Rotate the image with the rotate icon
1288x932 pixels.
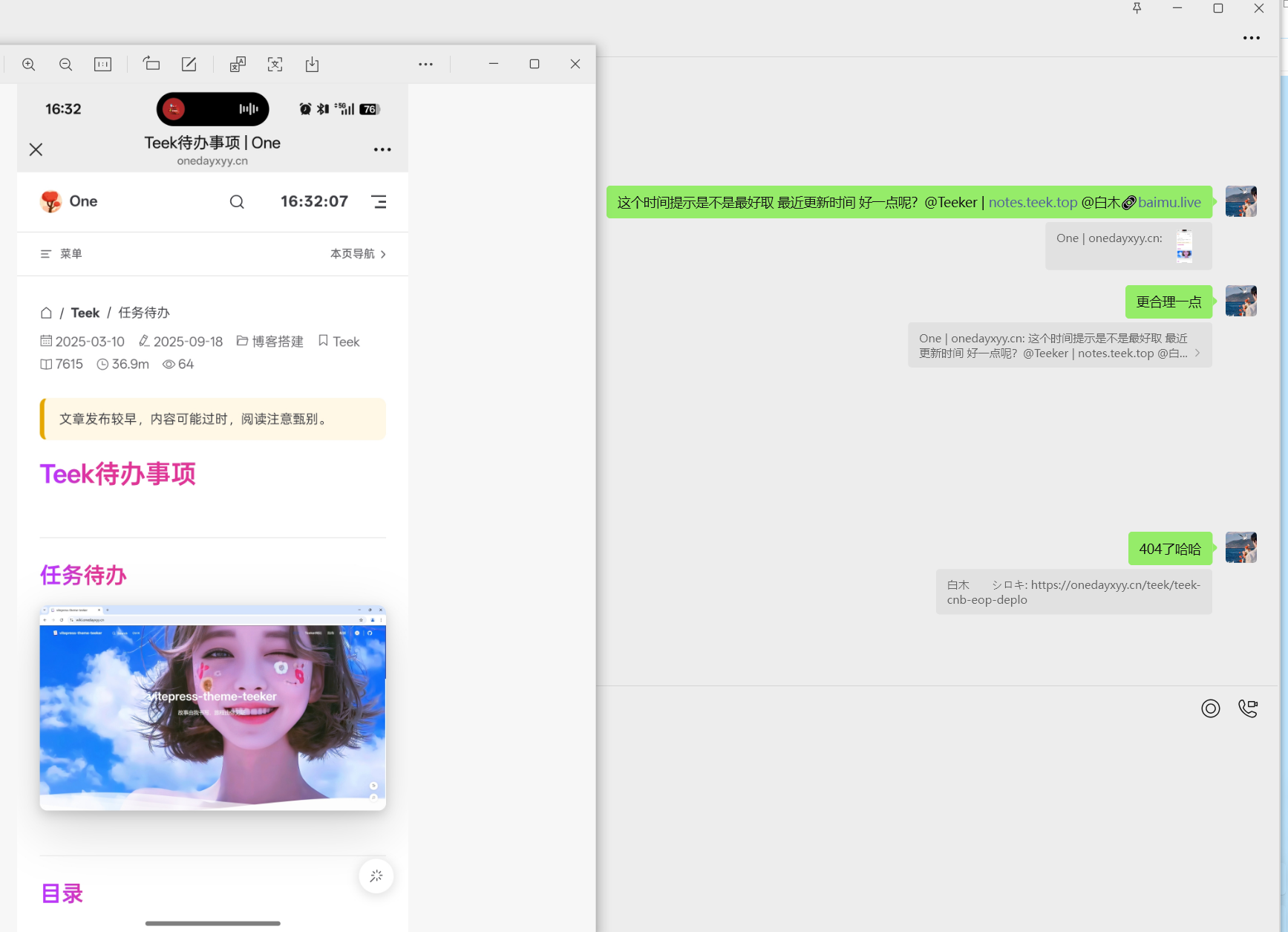151,65
